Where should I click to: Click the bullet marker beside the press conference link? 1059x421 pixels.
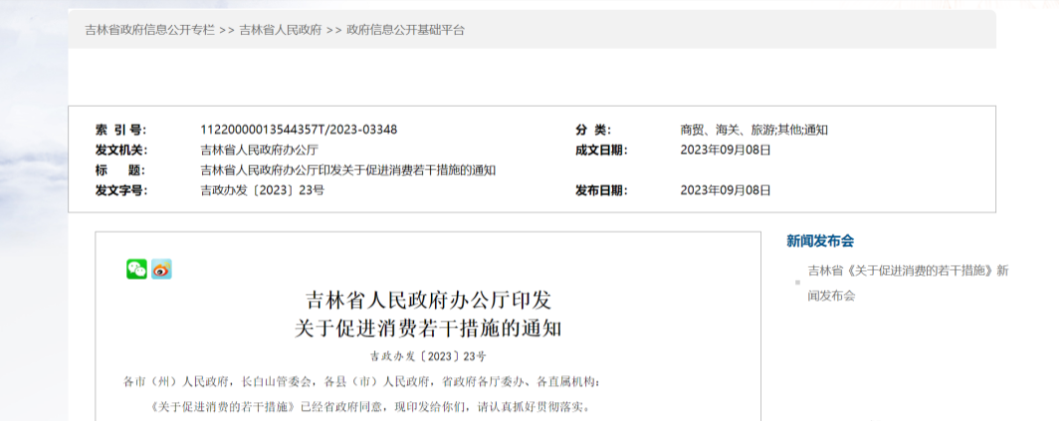coord(797,283)
